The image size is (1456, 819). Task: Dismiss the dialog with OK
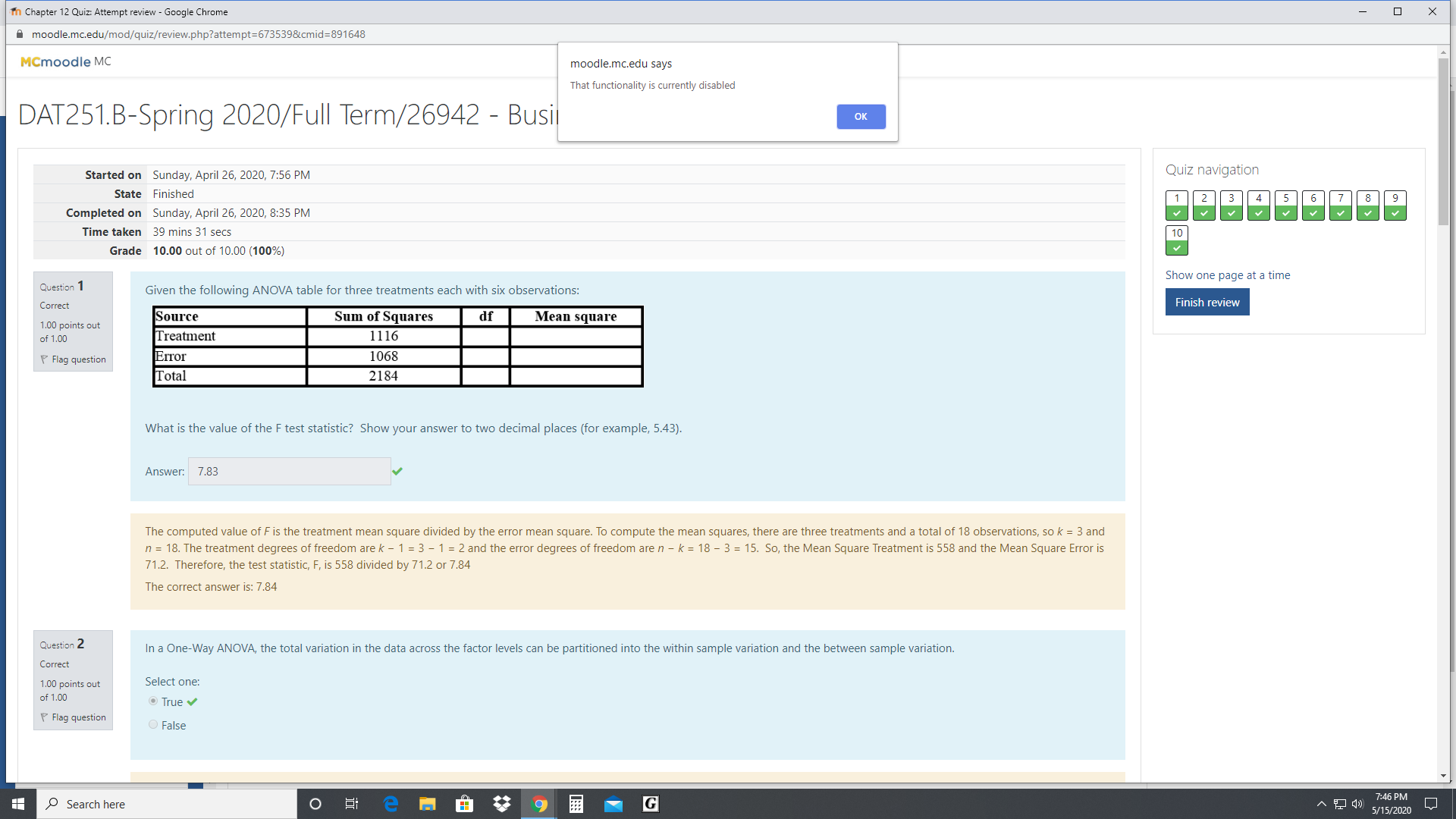pyautogui.click(x=861, y=116)
